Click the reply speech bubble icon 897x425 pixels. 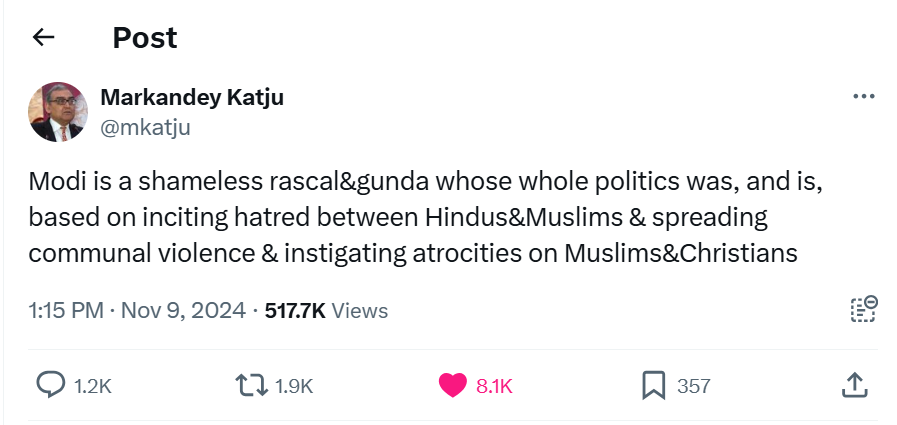[x=51, y=385]
